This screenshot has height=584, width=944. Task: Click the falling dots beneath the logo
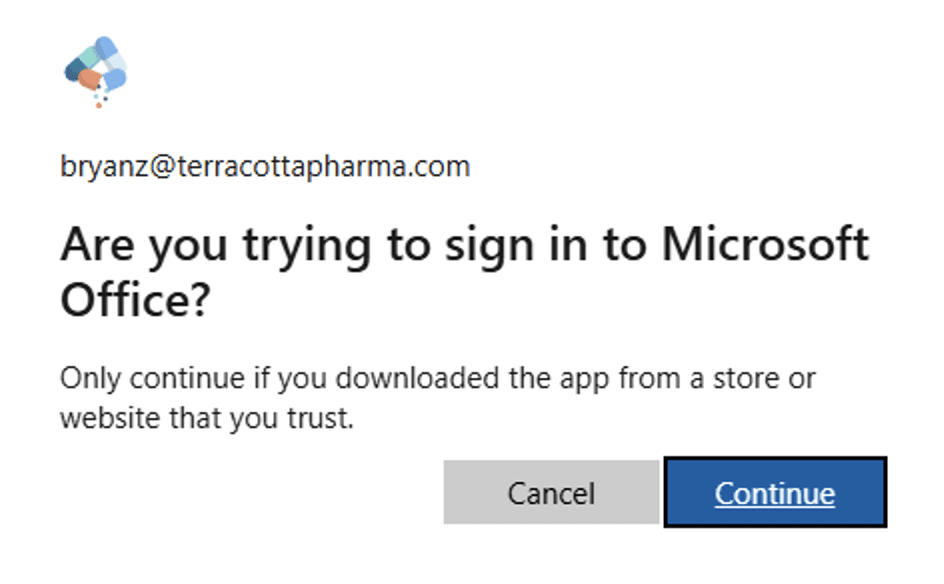pyautogui.click(x=100, y=98)
